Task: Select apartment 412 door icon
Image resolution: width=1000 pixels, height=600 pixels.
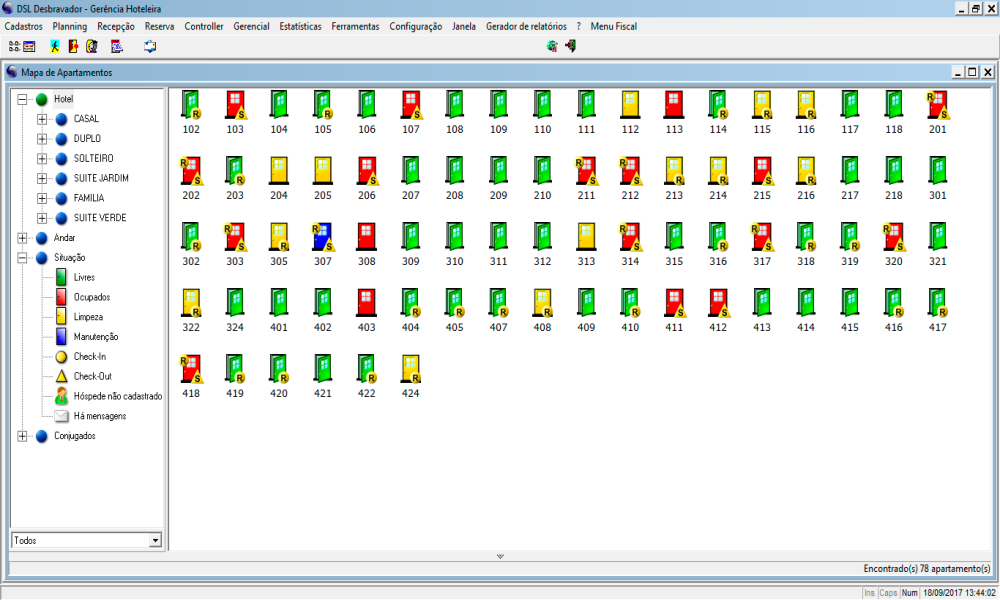Action: (718, 303)
